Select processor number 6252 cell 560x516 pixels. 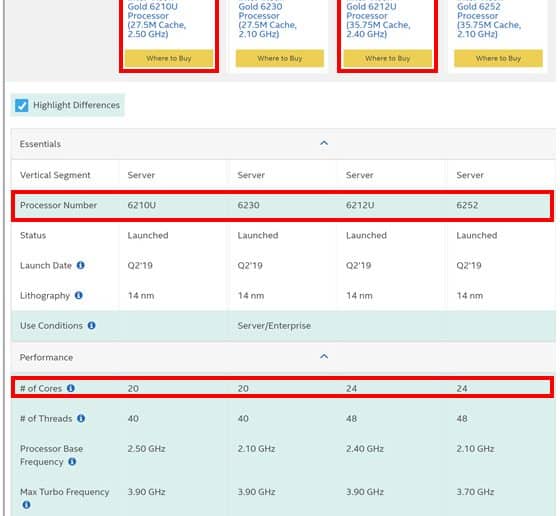click(467, 205)
